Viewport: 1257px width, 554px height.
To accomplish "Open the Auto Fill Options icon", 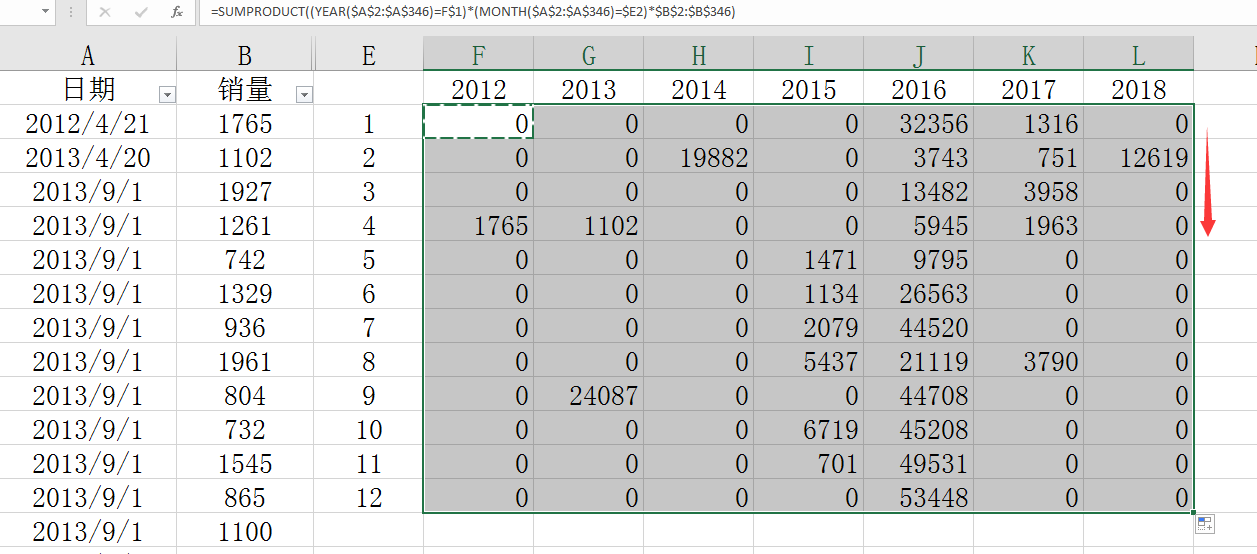I will (1204, 524).
